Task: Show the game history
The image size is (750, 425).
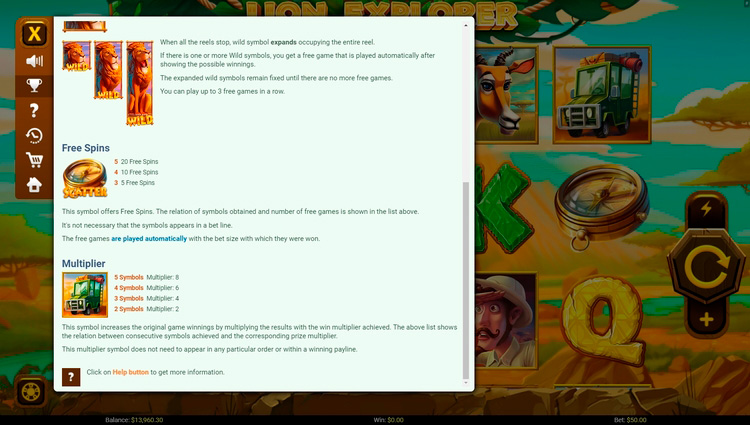Action: [x=34, y=136]
